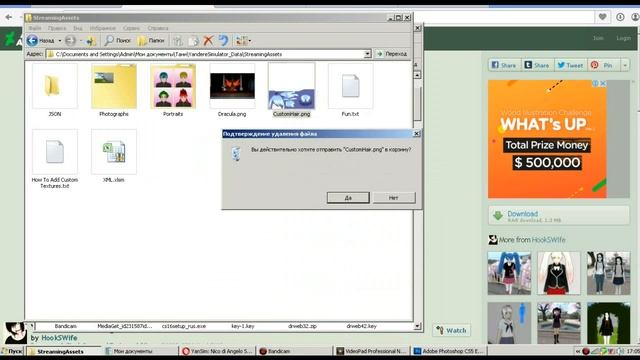640x360 pixels.
Task: Open the girl under dark arch thumbnail
Action: [x=608, y=323]
